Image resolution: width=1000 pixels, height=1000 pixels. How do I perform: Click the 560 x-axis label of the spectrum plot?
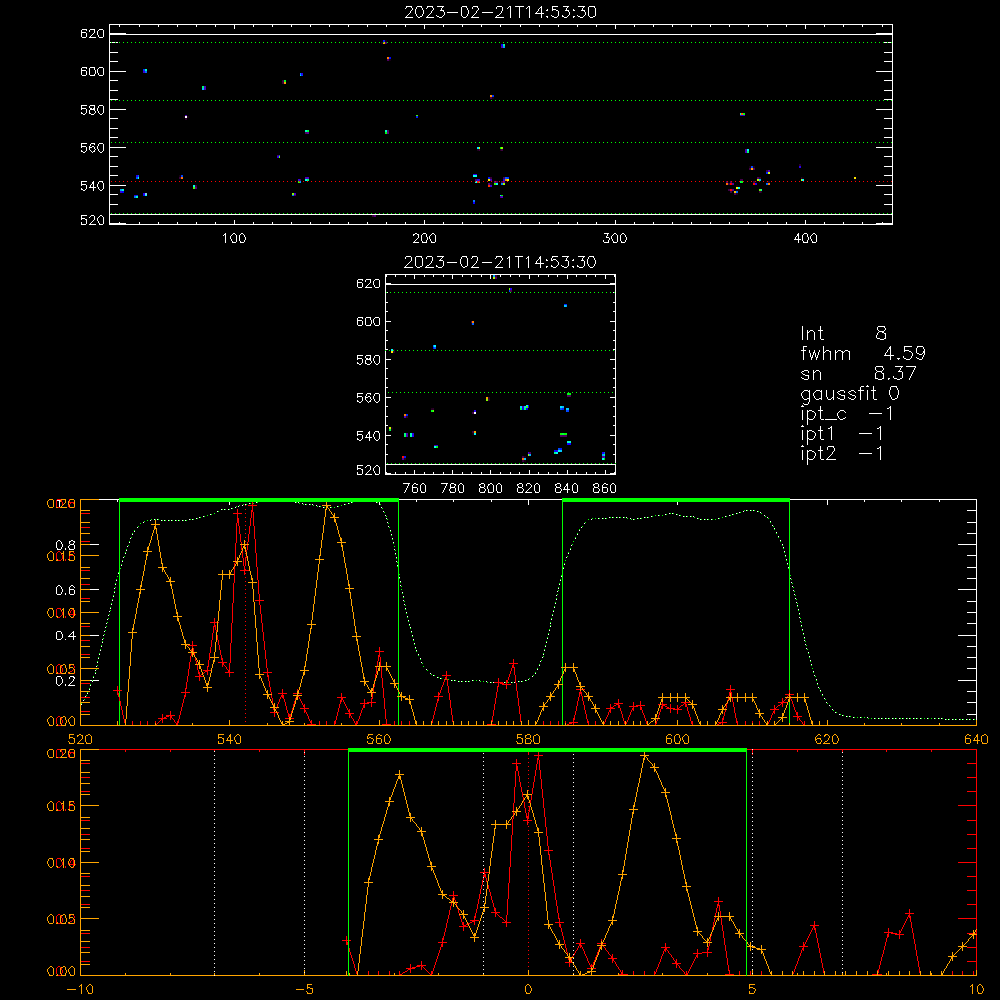(379, 740)
